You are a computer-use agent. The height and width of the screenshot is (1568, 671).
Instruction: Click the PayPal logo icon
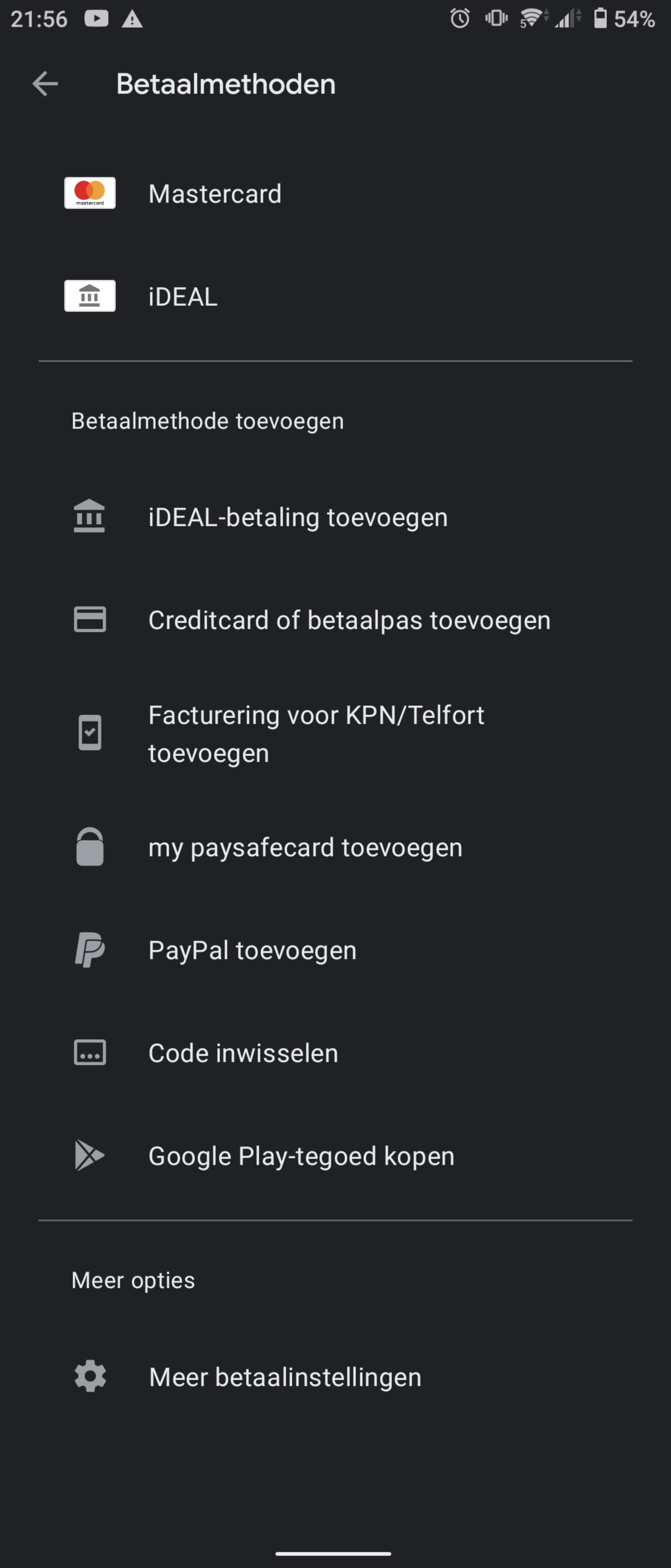tap(90, 949)
